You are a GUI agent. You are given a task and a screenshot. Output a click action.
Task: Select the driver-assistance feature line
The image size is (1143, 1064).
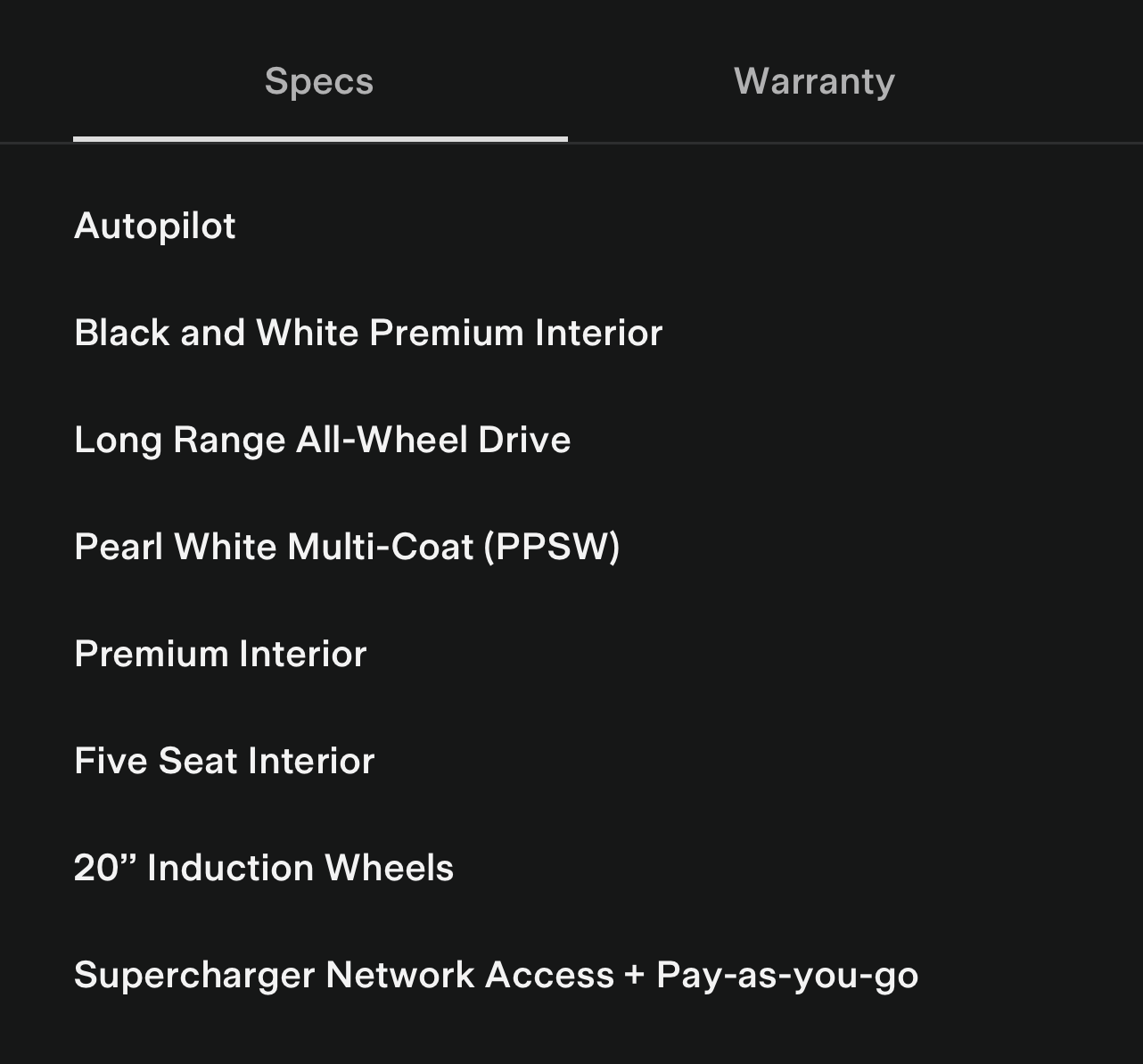click(x=155, y=227)
